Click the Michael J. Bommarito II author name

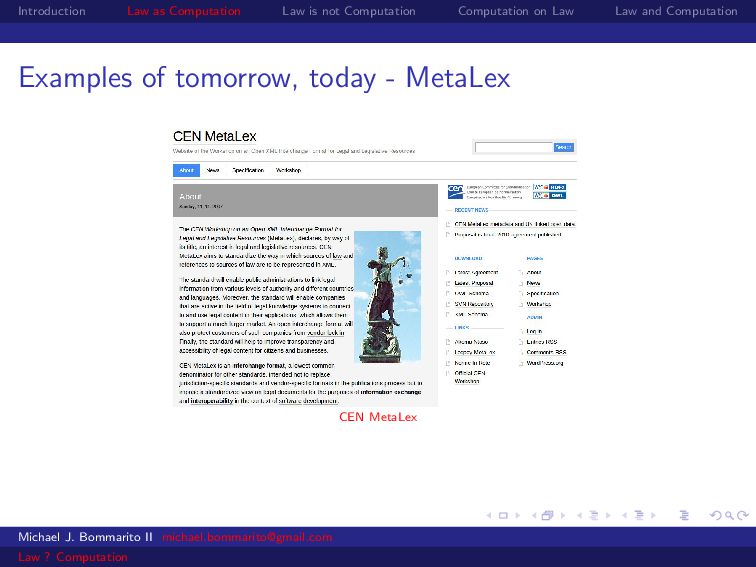point(85,537)
